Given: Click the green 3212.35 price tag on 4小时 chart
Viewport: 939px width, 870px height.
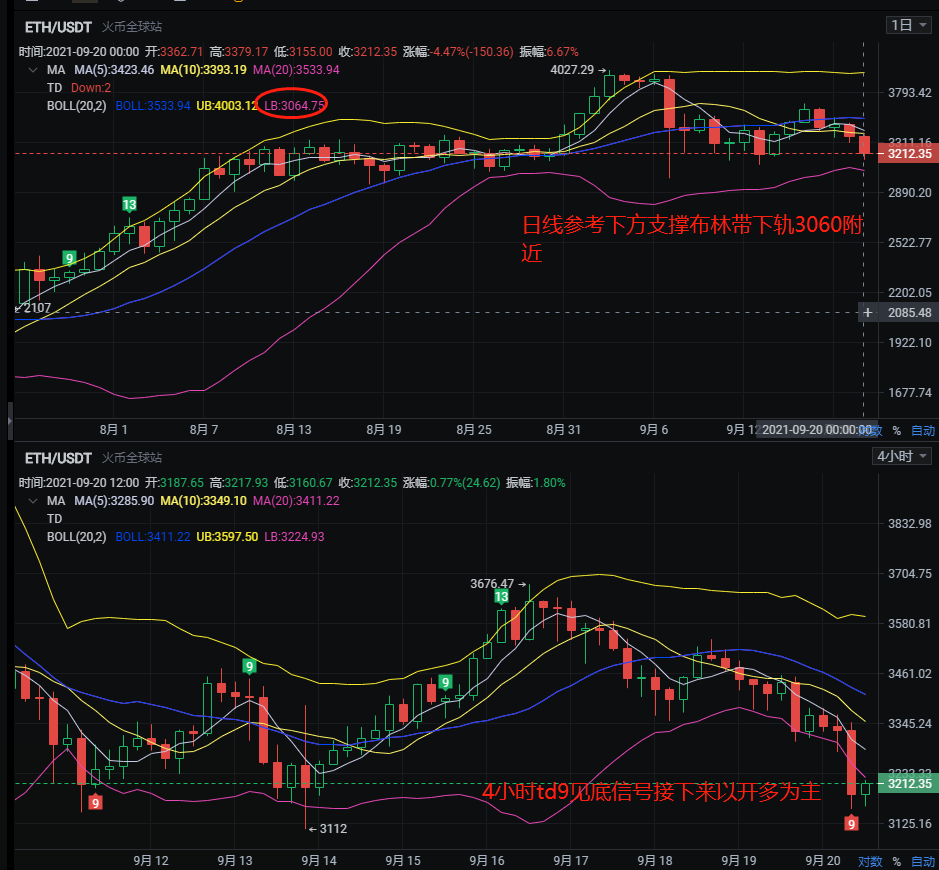Looking at the screenshot, I should pos(908,783).
